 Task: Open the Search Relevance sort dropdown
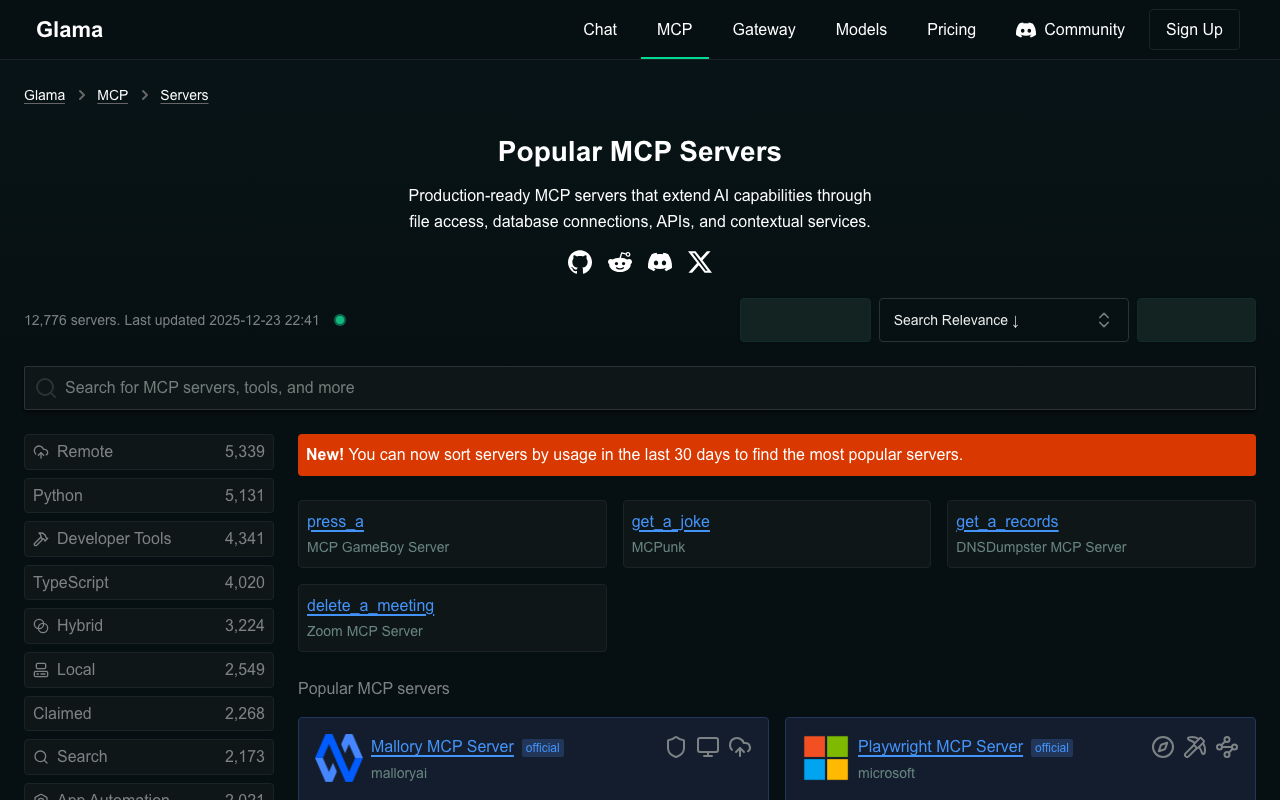pos(1003,320)
